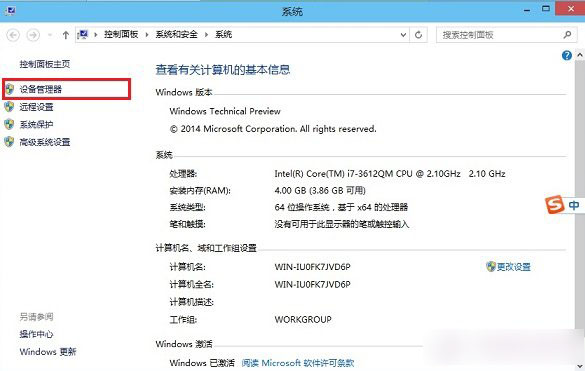Click the shield icon next to 更改设置
Screen dimensions: 585x371
[491, 266]
